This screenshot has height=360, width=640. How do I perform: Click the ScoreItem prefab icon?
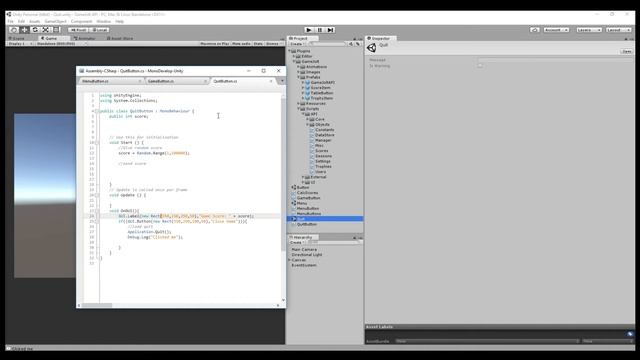(x=307, y=88)
